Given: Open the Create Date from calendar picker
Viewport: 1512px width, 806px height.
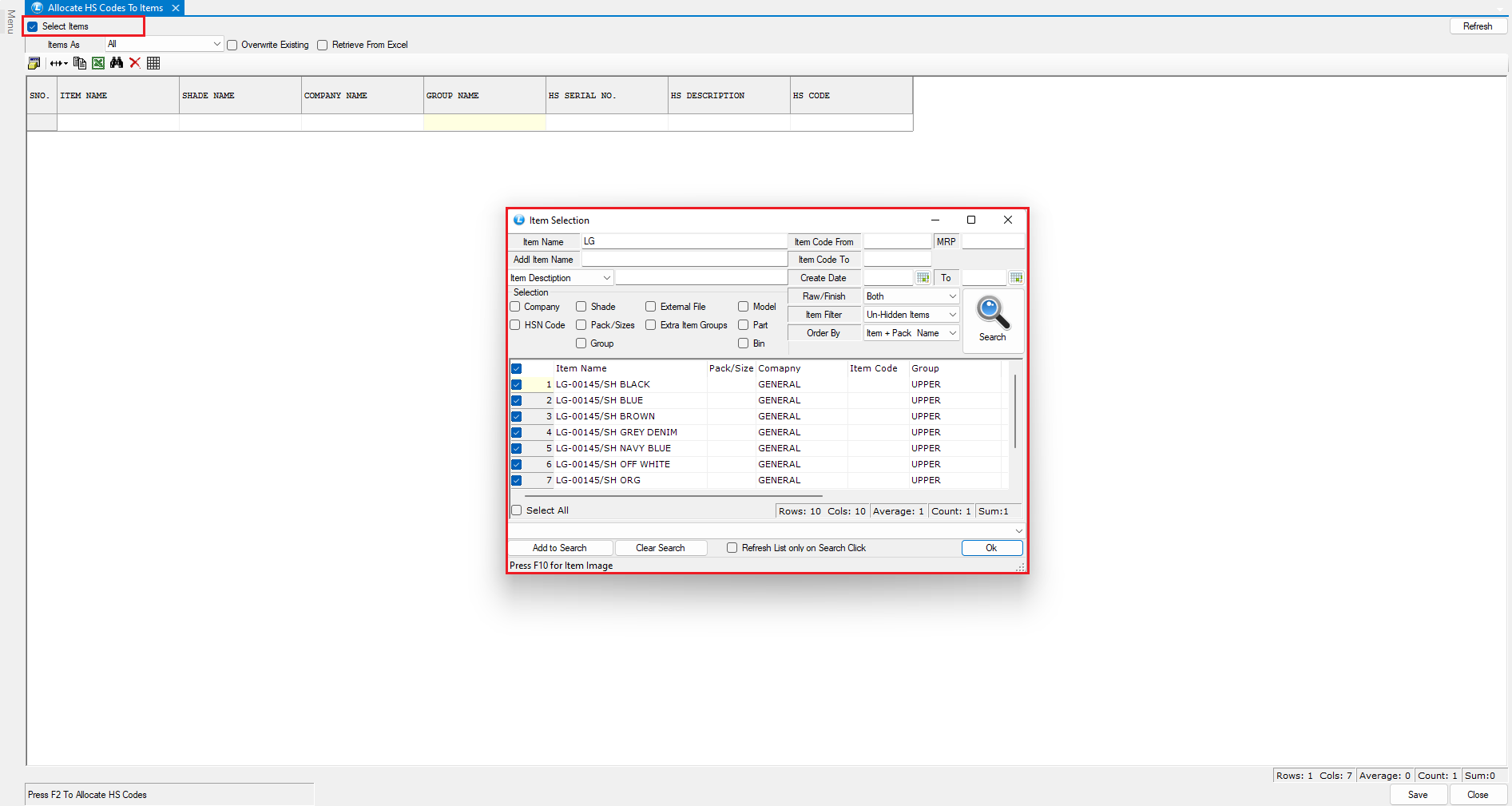Looking at the screenshot, I should (923, 278).
